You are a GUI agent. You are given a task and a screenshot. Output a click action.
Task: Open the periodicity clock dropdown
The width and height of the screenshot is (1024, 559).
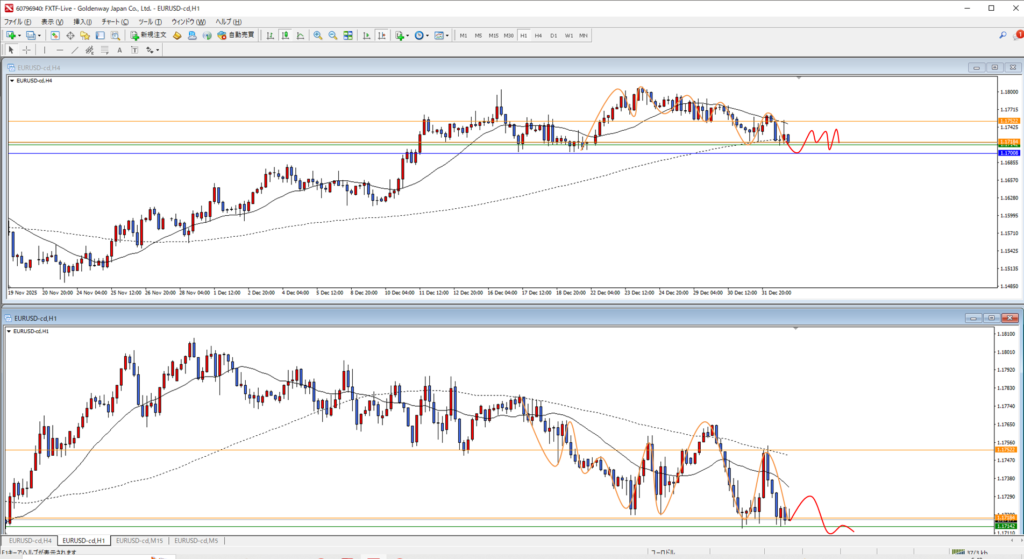[428, 35]
